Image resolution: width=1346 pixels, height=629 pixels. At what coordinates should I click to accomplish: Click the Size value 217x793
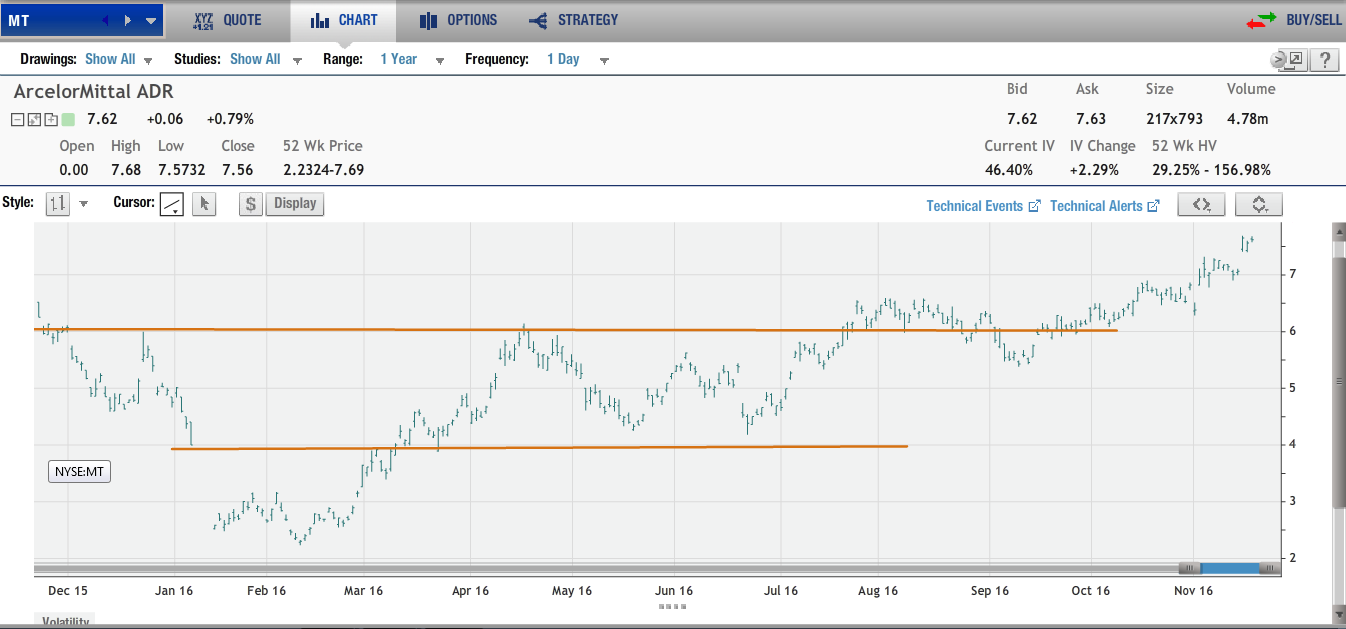point(1175,119)
